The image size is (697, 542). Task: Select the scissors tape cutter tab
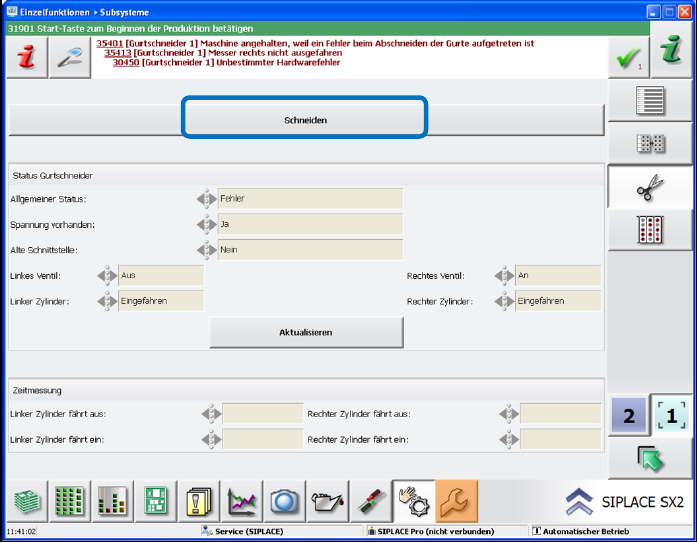point(651,187)
